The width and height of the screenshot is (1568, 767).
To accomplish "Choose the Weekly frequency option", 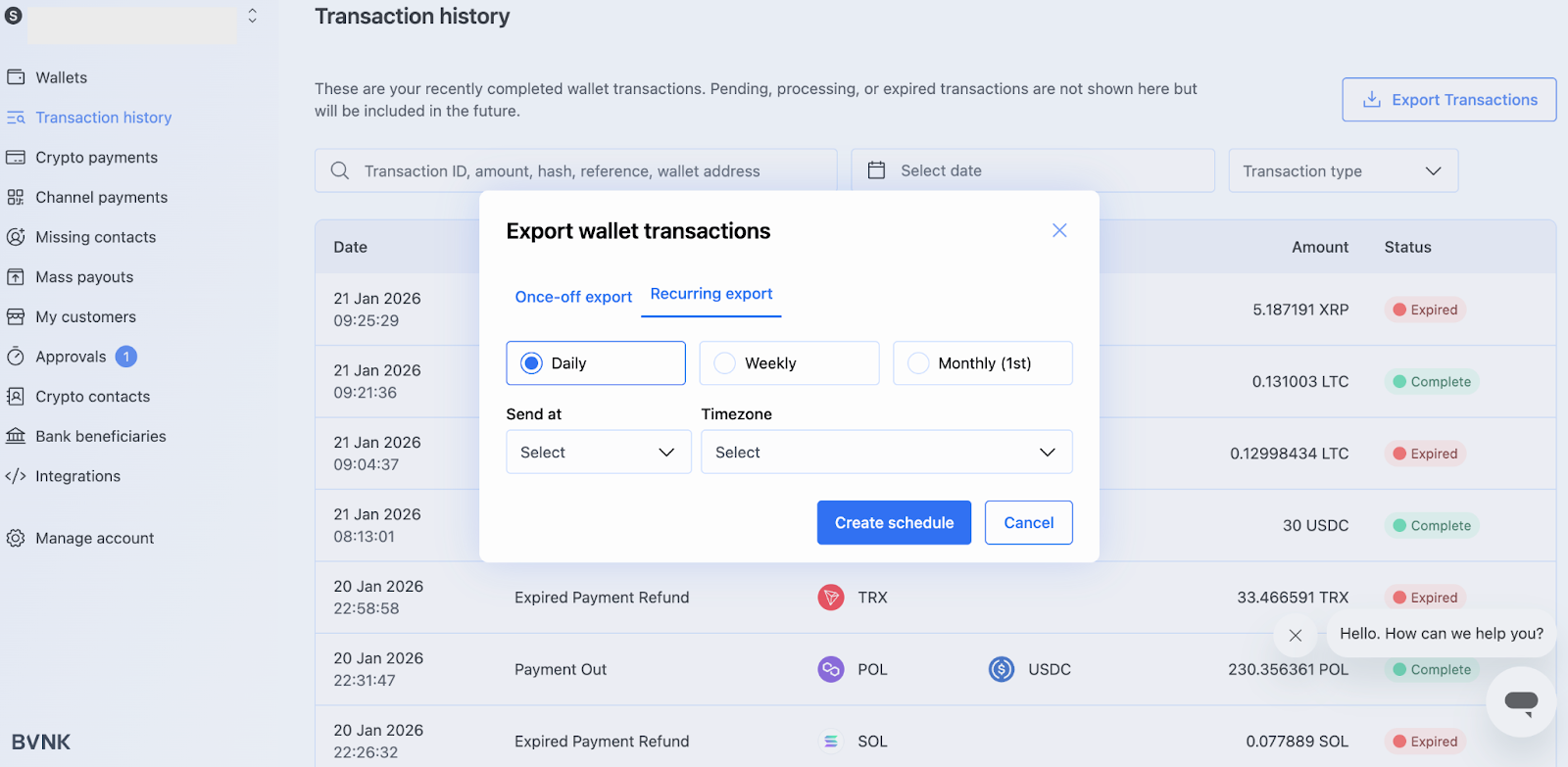I will (x=725, y=363).
